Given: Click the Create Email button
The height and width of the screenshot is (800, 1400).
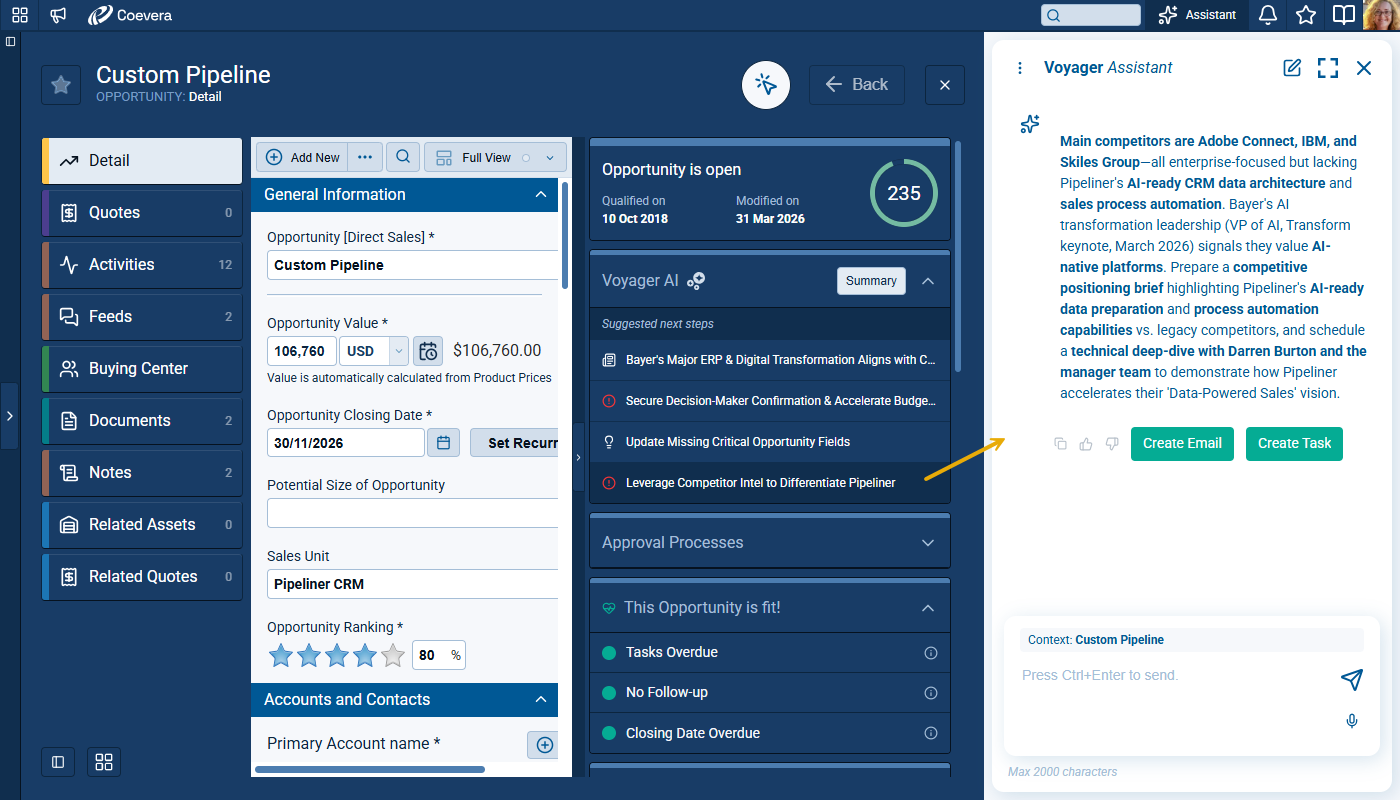Looking at the screenshot, I should coord(1182,444).
